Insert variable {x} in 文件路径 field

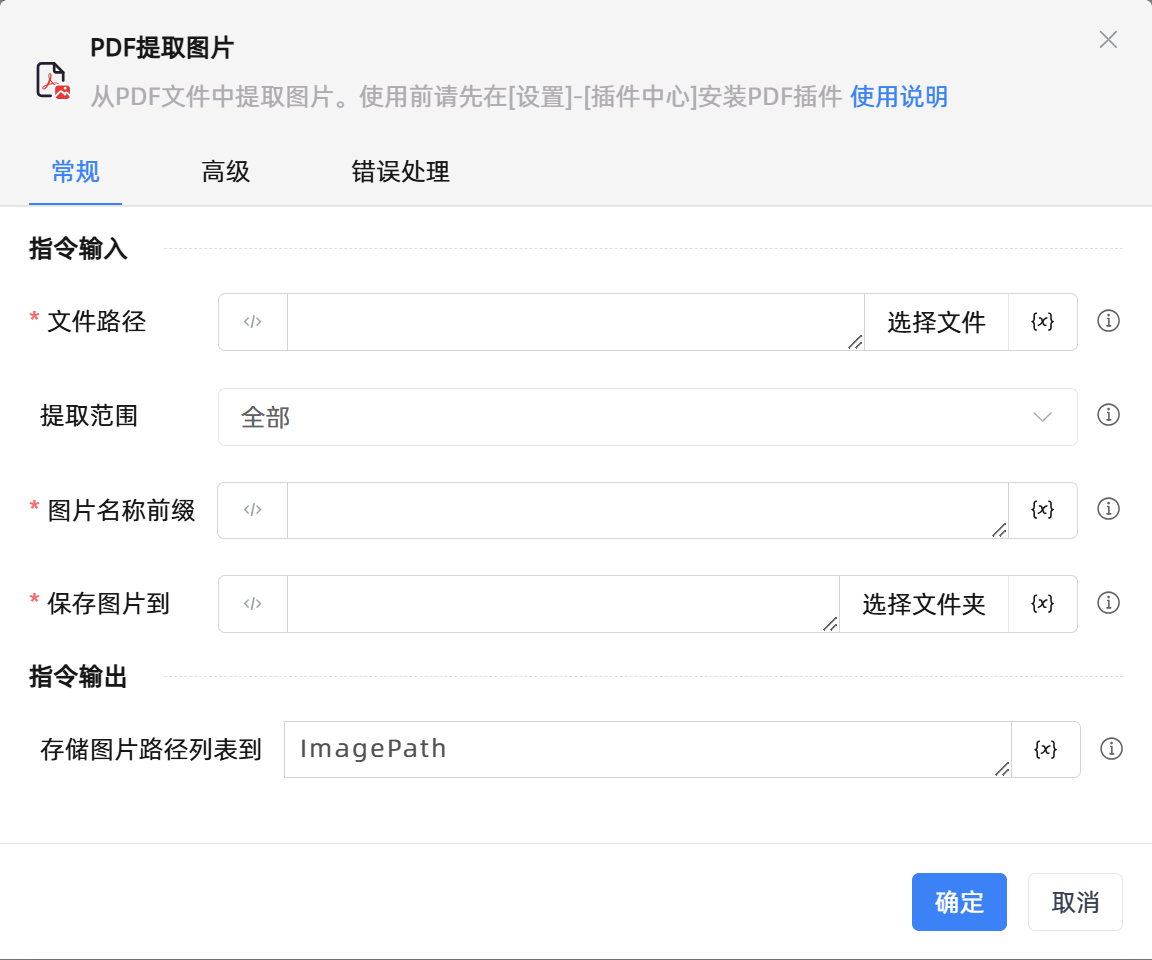[1043, 322]
